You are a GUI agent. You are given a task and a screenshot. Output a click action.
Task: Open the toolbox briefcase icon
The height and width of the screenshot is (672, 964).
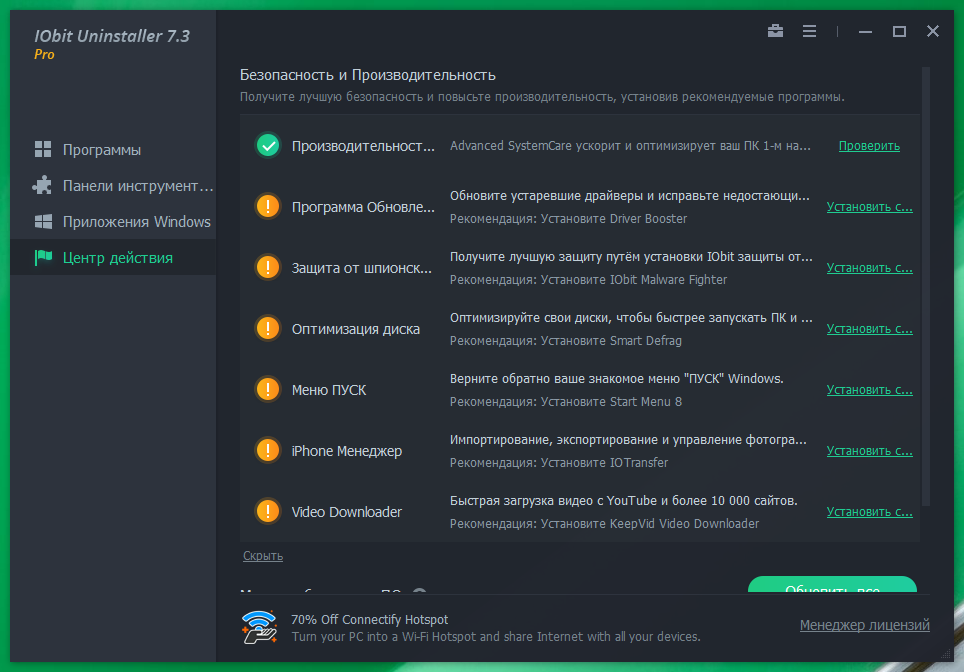tap(775, 31)
